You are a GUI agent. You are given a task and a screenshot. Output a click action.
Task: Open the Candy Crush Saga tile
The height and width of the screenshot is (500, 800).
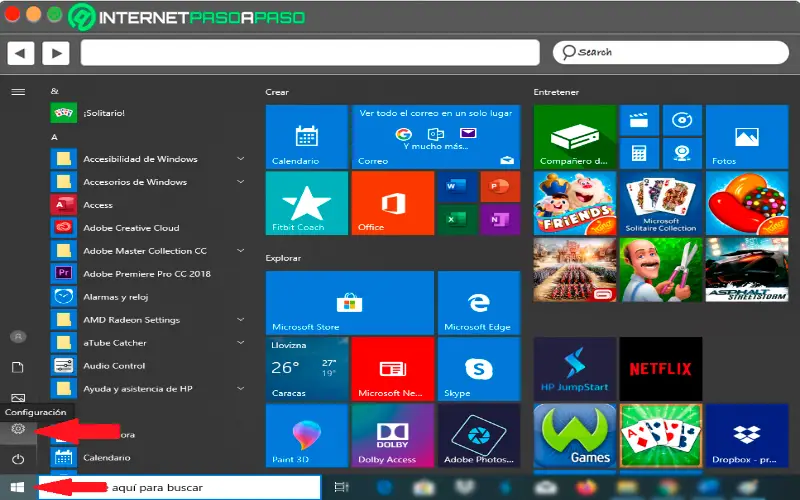point(747,203)
